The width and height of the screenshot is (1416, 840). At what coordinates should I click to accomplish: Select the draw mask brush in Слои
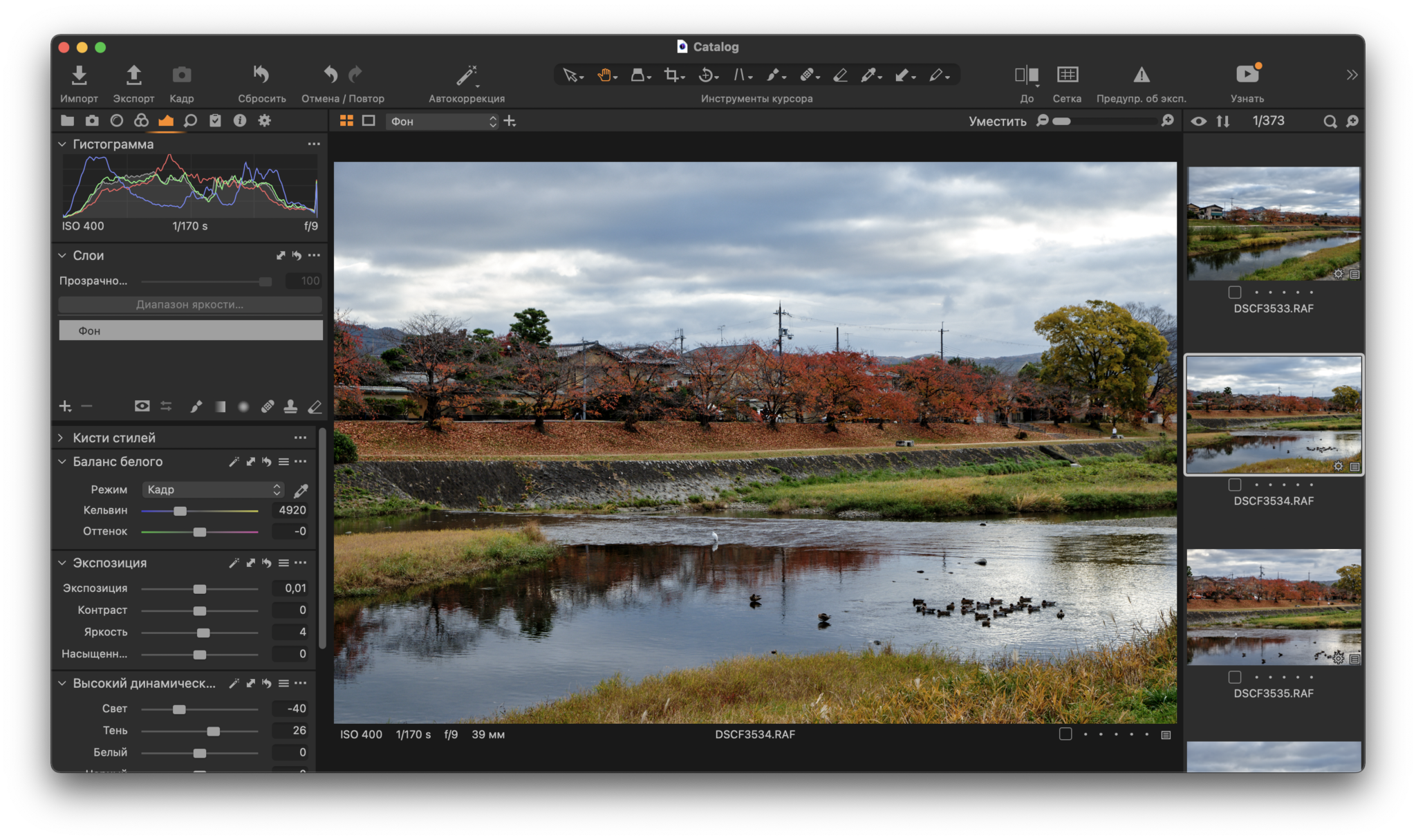tap(196, 407)
